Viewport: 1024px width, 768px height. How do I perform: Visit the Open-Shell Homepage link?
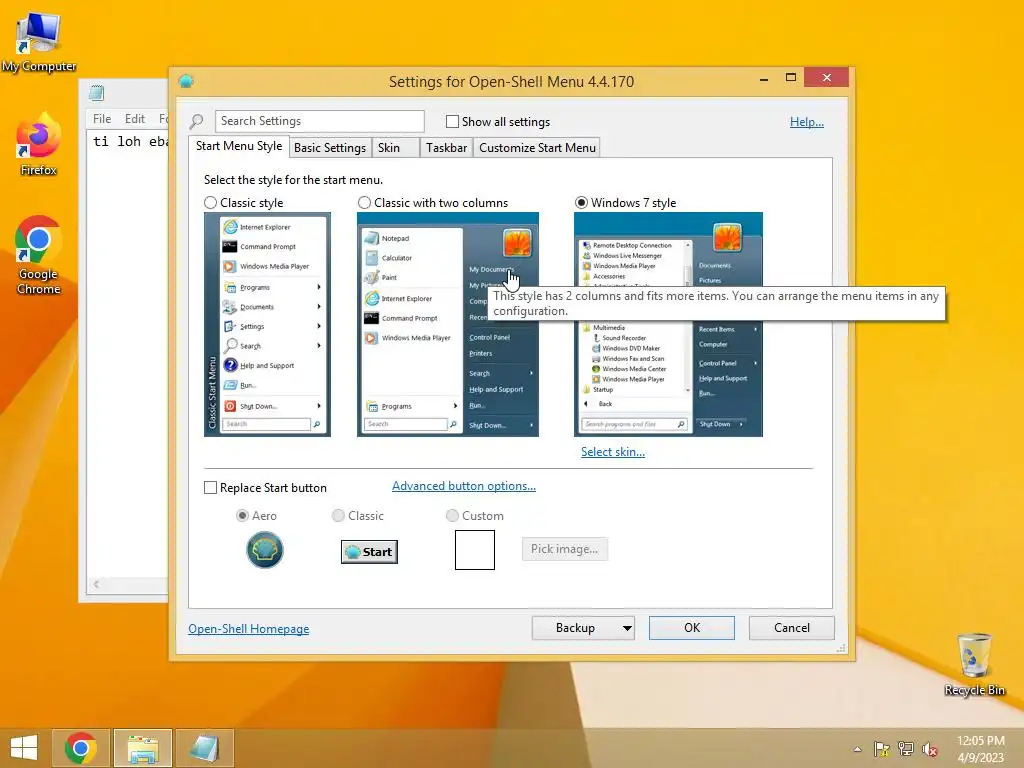(x=249, y=629)
